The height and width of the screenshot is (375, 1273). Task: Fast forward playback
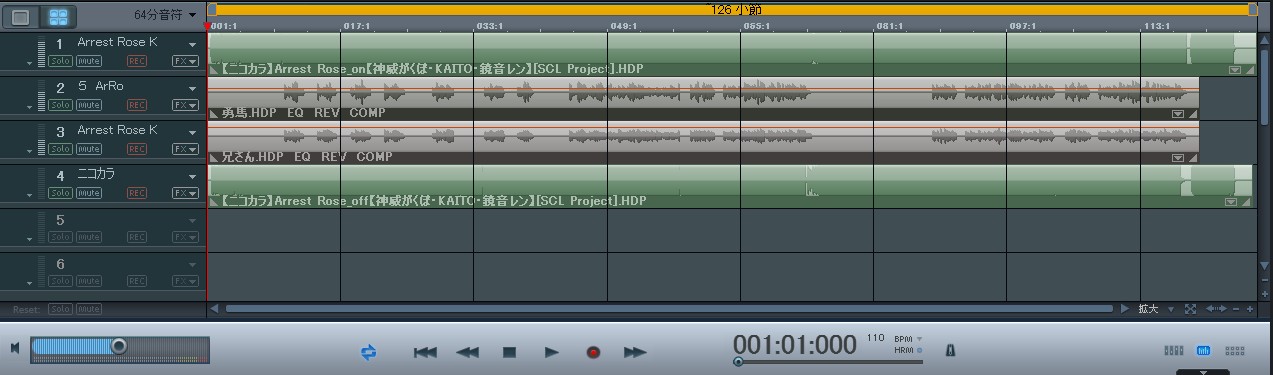[x=635, y=352]
